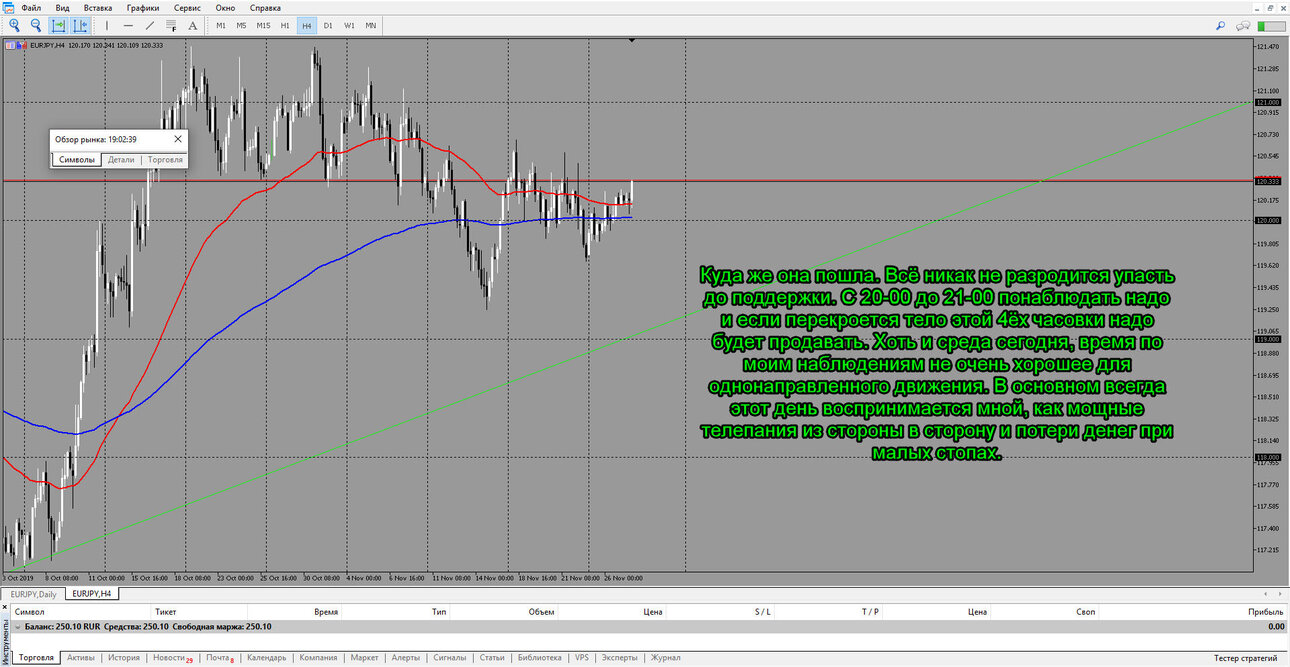
Task: Select the Fibonacci retracement tool
Action: [172, 25]
